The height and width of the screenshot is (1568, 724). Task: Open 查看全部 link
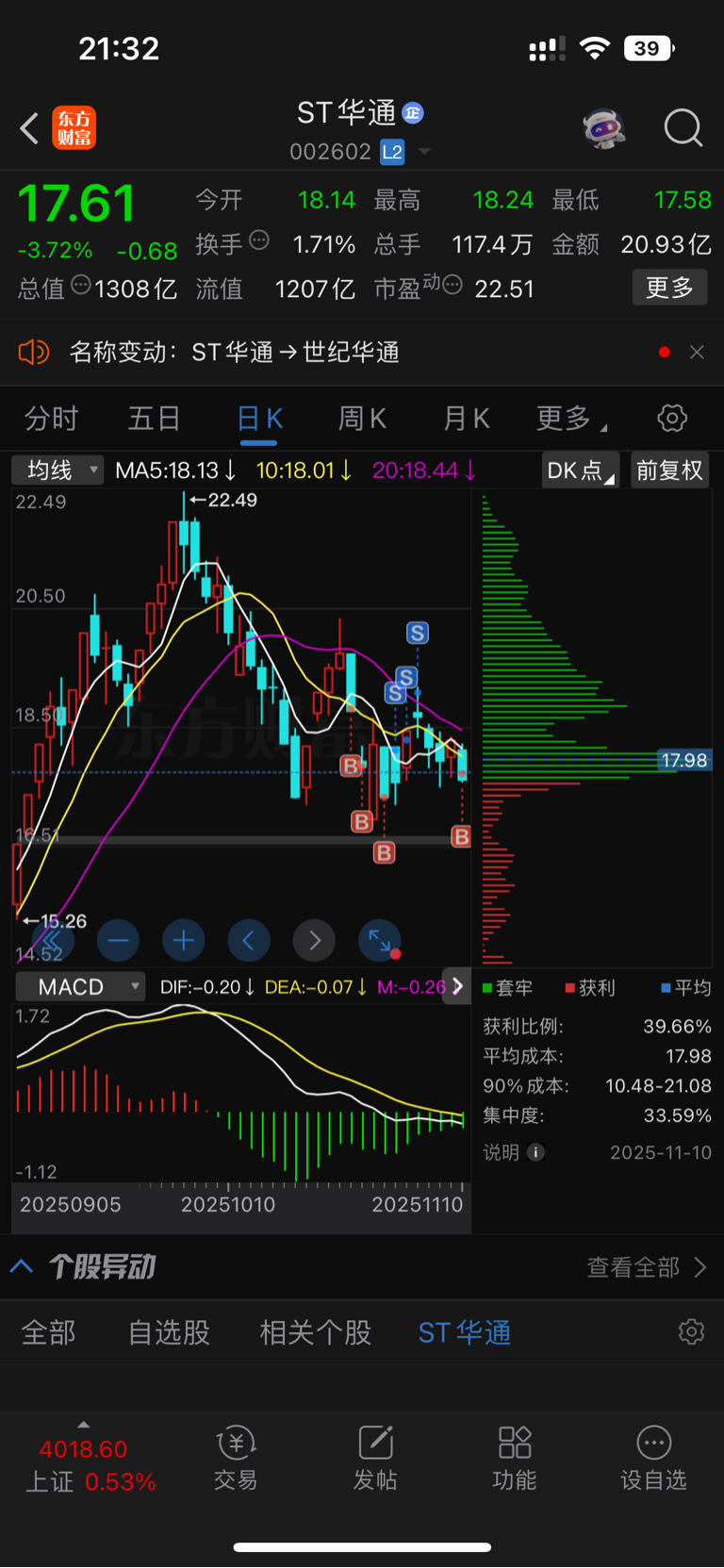[646, 1267]
